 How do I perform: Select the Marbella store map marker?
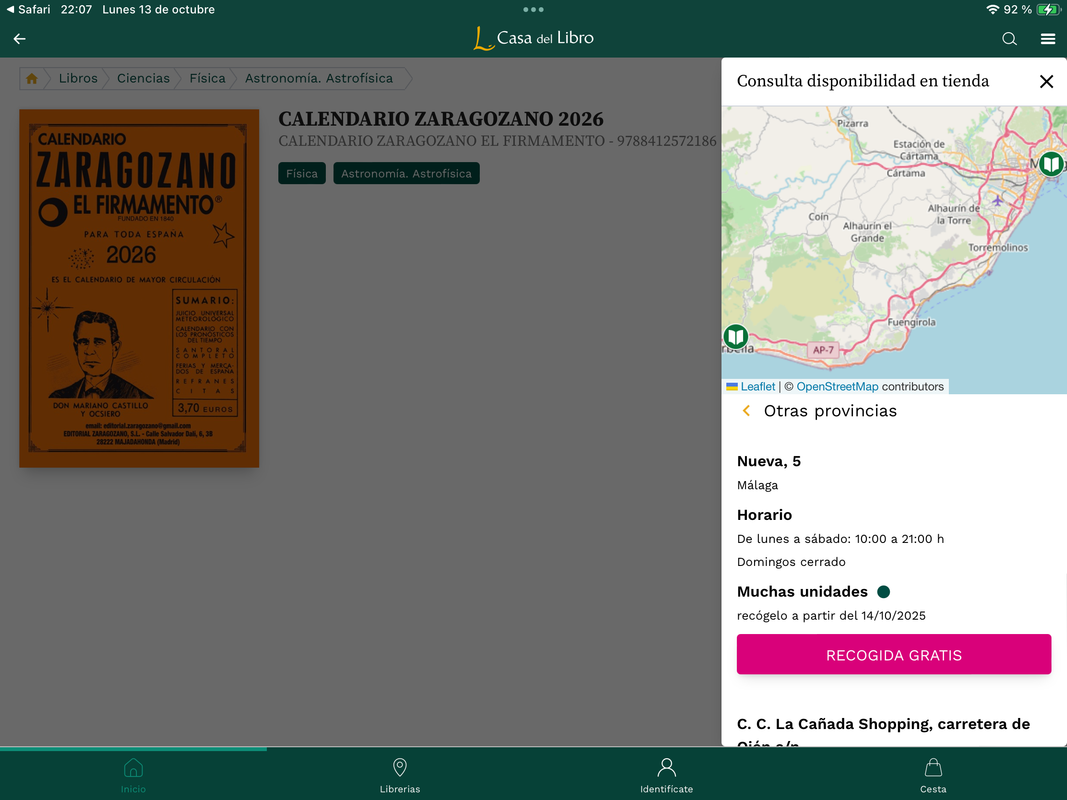[736, 336]
